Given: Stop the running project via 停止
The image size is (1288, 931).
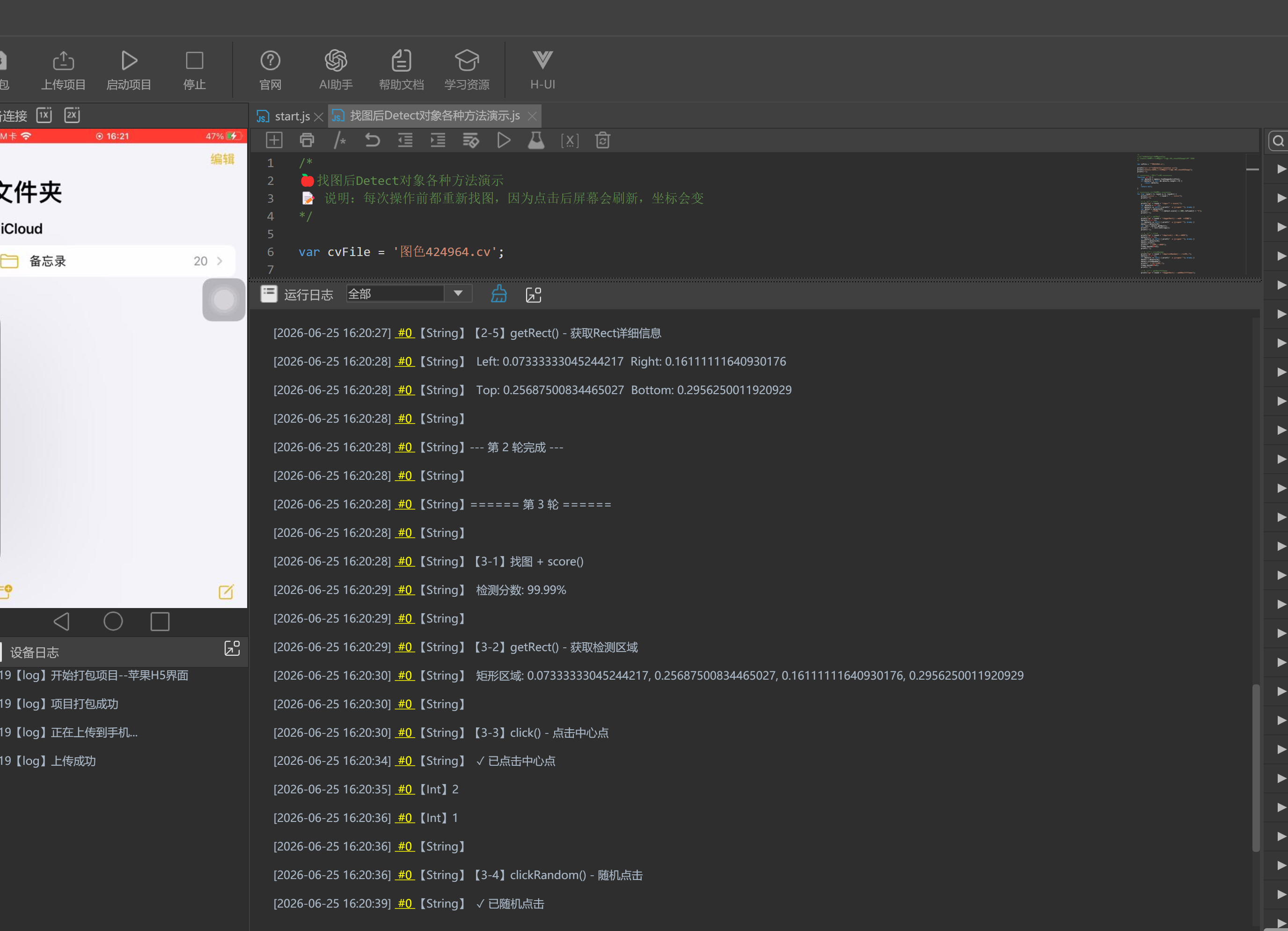Looking at the screenshot, I should [x=194, y=70].
